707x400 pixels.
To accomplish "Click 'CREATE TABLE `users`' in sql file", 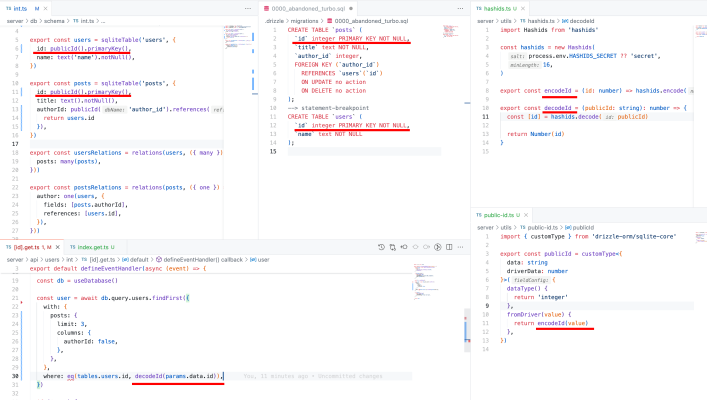I will [x=321, y=117].
